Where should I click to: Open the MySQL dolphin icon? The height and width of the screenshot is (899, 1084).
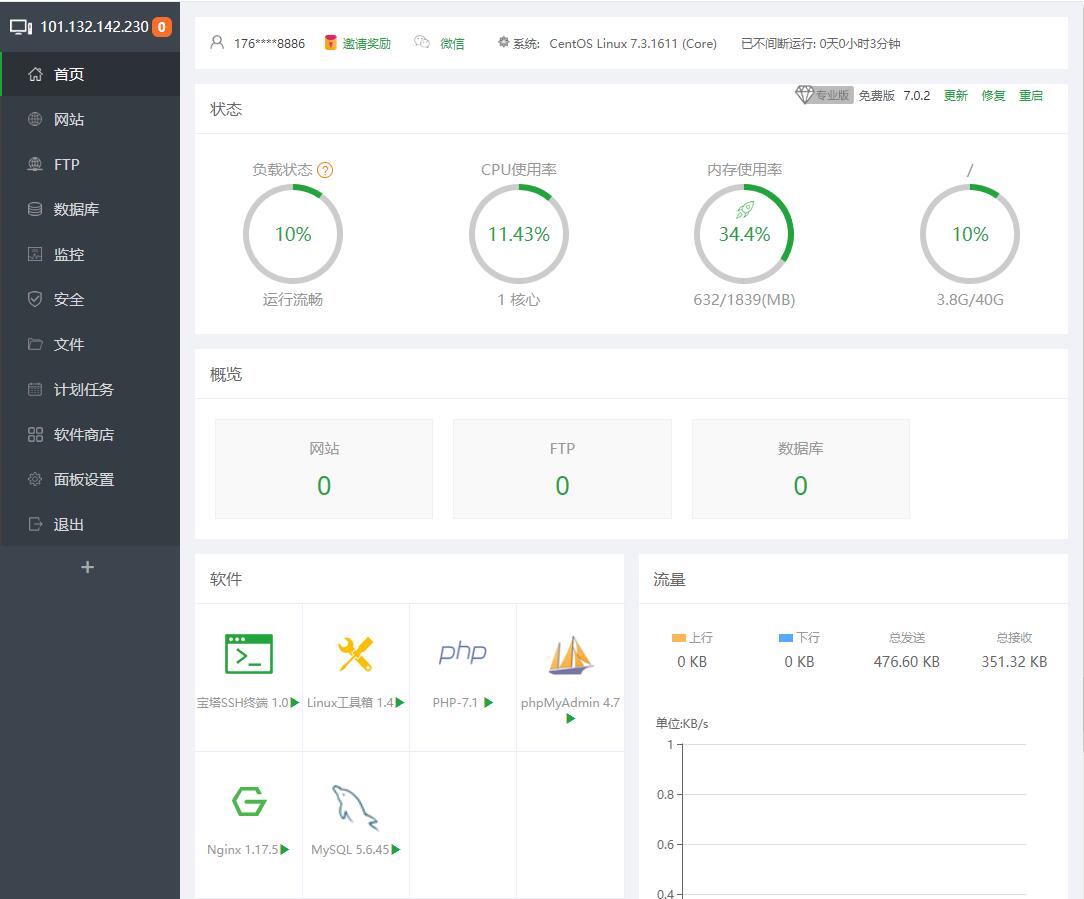click(x=355, y=807)
